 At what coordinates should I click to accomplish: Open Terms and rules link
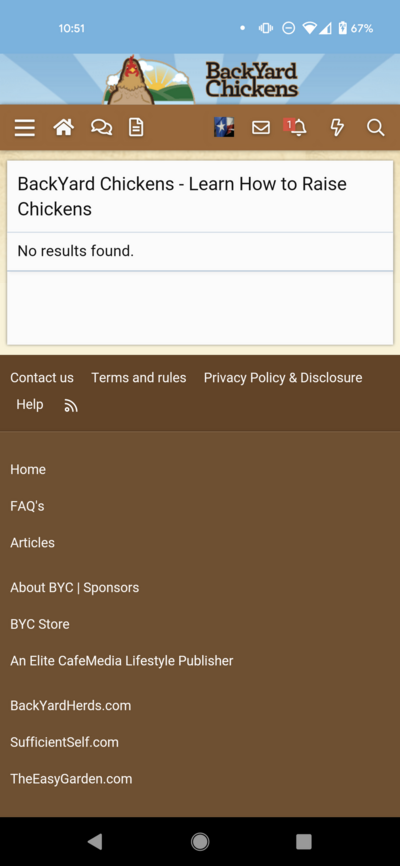[139, 378]
